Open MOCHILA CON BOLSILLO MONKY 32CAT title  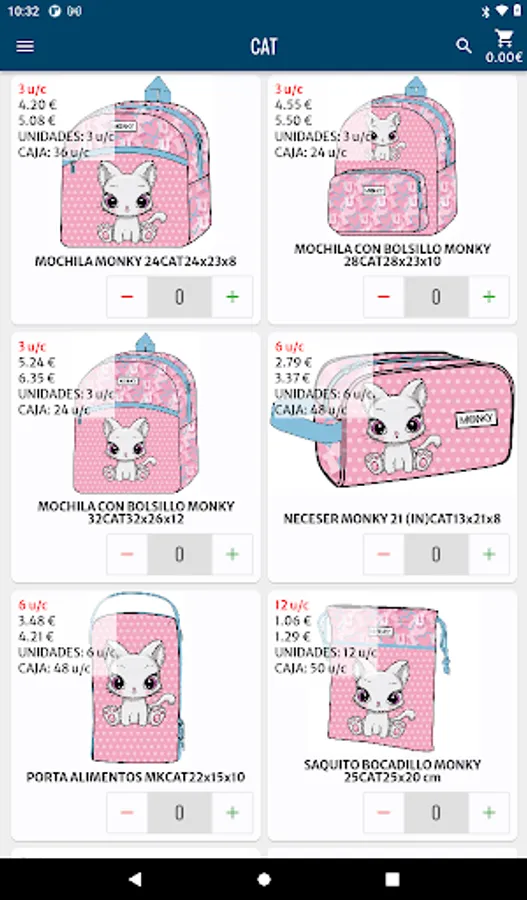pyautogui.click(x=136, y=513)
